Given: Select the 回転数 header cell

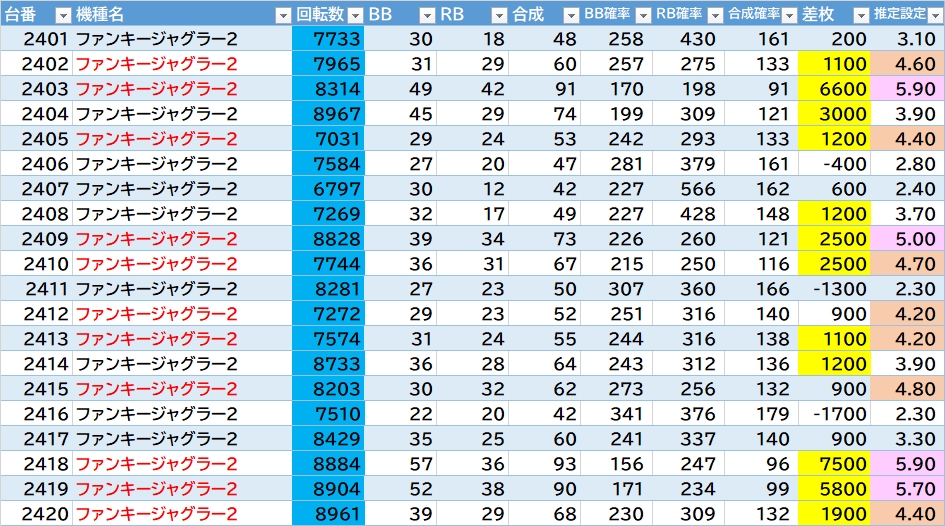Looking at the screenshot, I should pos(328,14).
